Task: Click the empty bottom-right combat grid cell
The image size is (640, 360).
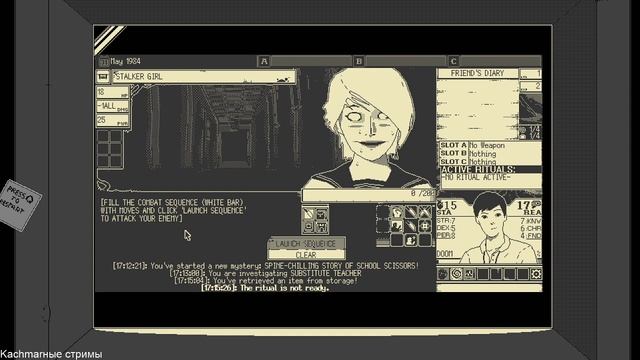Action: click(x=425, y=240)
